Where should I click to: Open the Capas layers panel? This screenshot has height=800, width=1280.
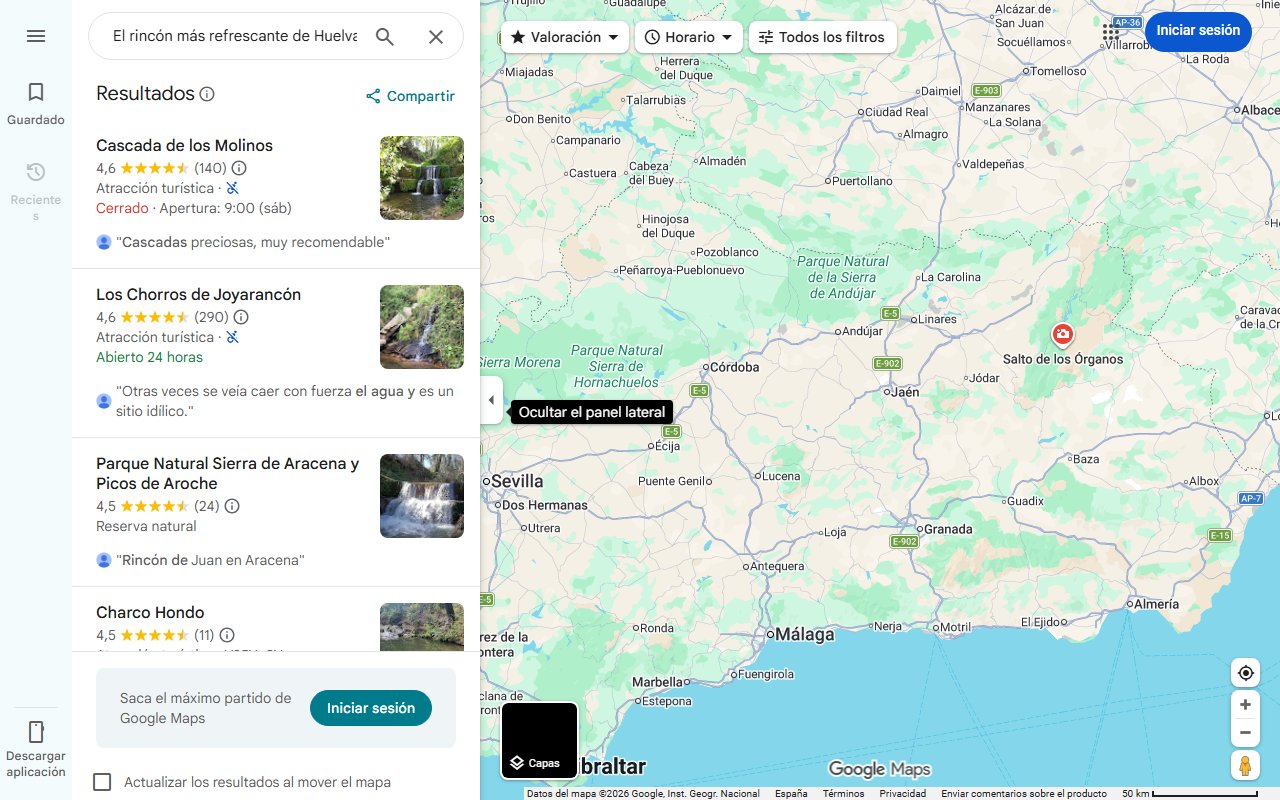[x=539, y=740]
